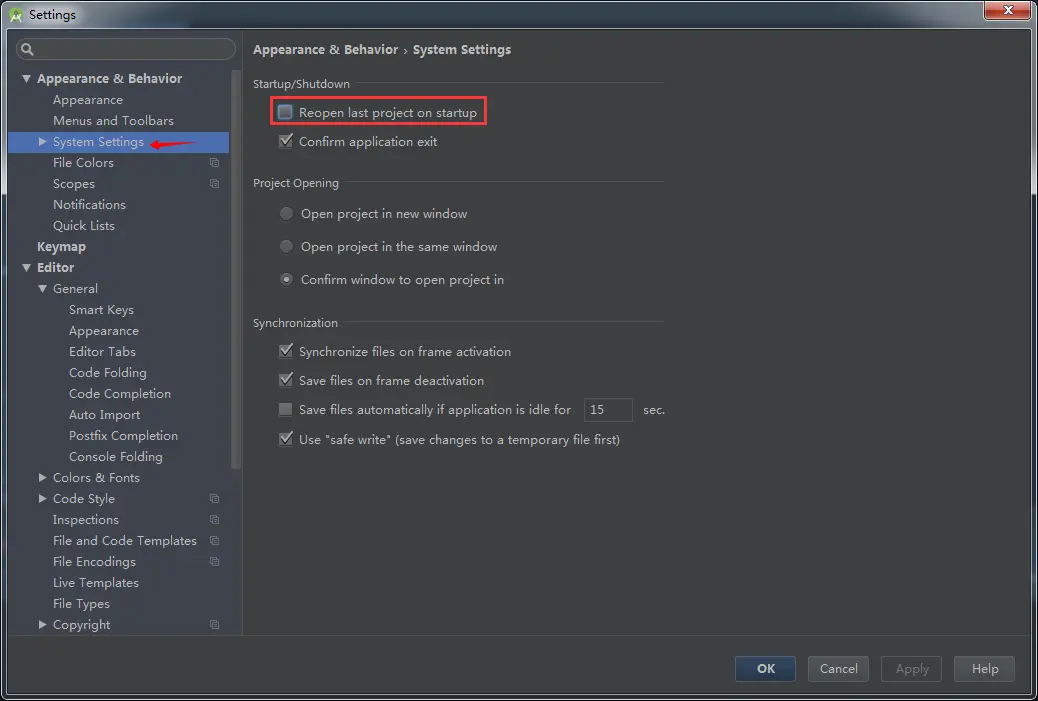Click project-level icon beside File Encodings
1038x701 pixels.
click(x=214, y=561)
